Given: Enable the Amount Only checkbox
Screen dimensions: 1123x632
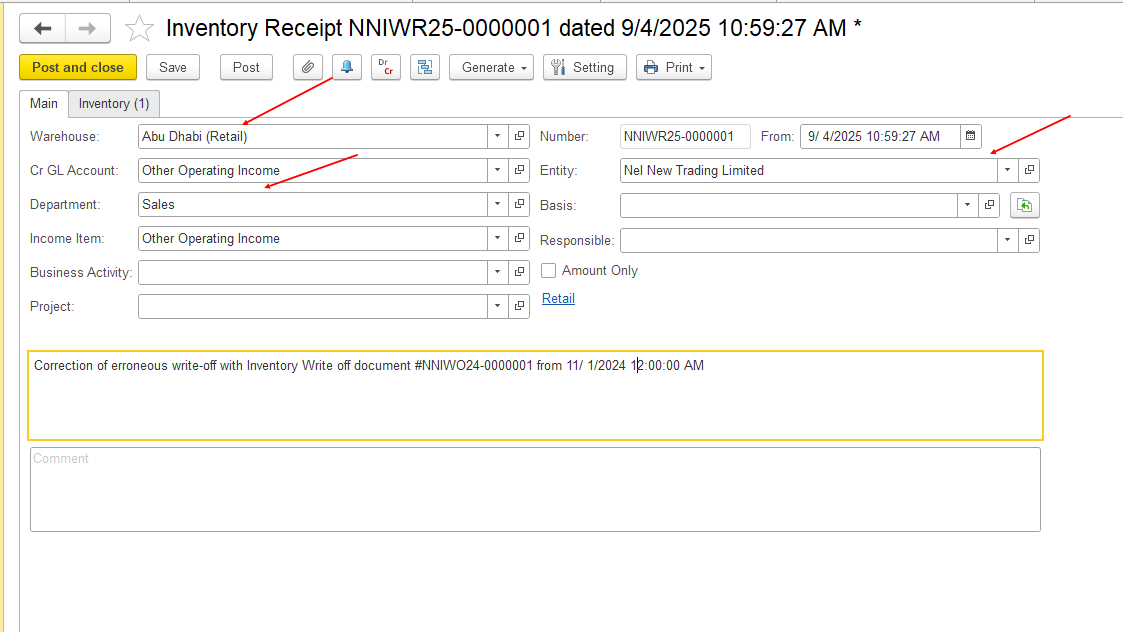Looking at the screenshot, I should point(549,271).
